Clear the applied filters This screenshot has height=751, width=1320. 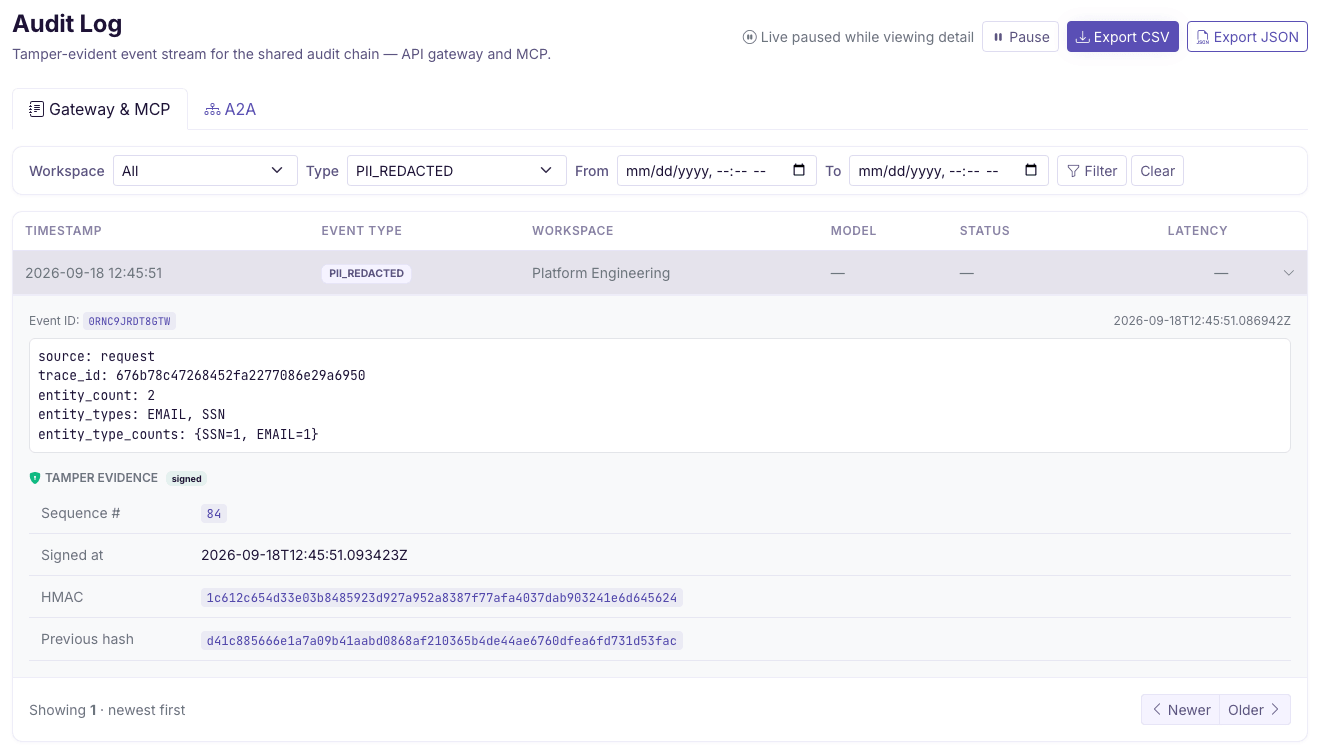click(x=1157, y=171)
